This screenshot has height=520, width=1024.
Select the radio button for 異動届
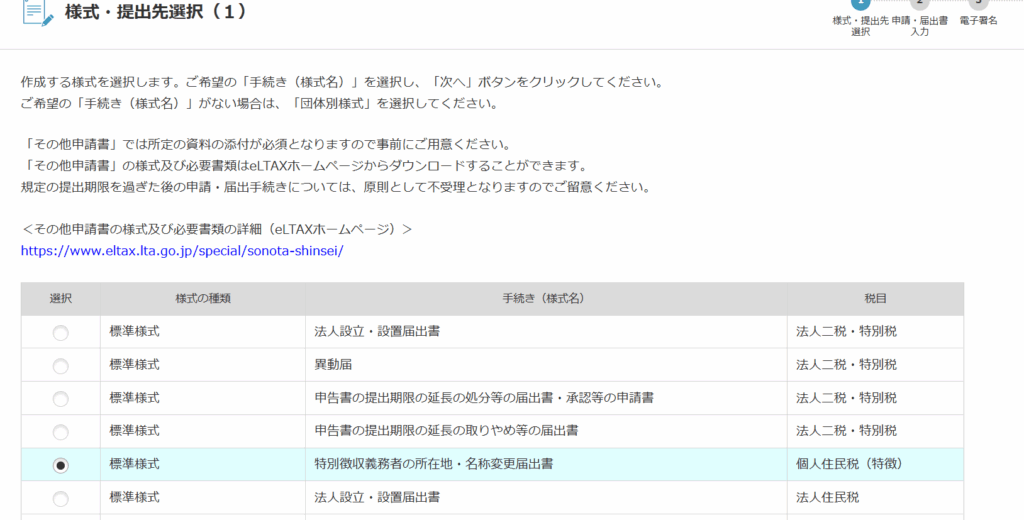(x=61, y=366)
